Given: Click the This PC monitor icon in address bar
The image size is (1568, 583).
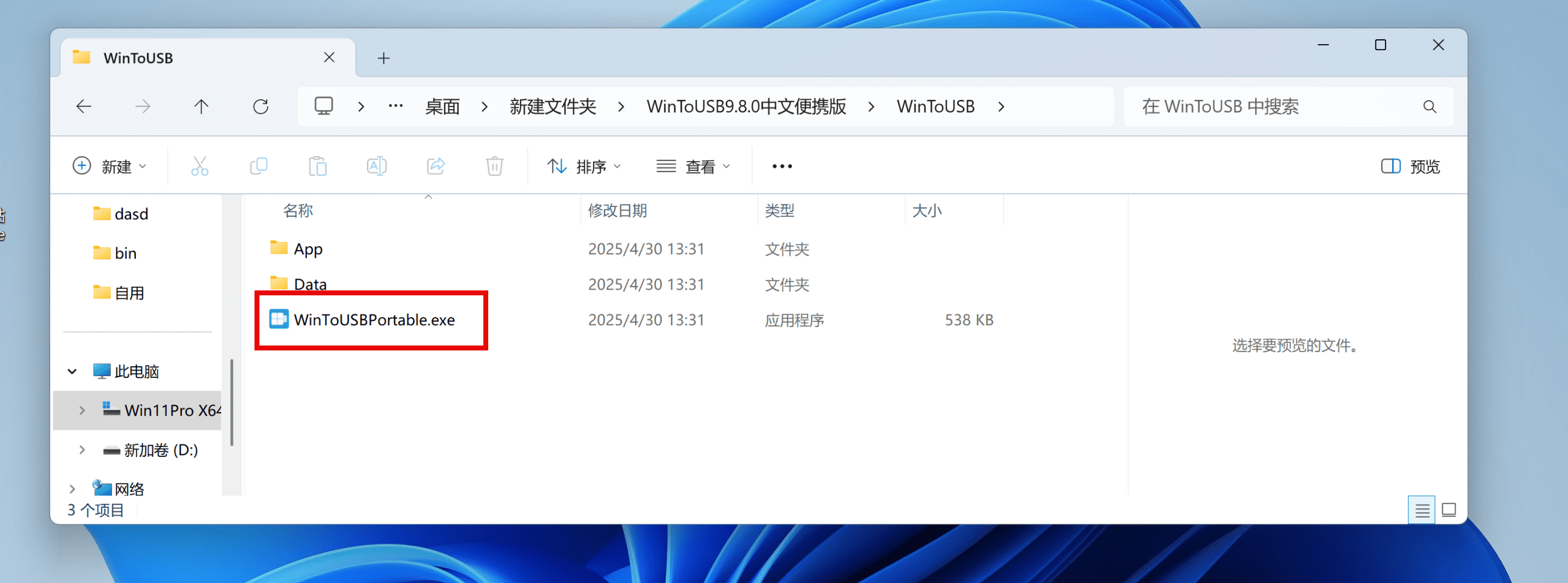Looking at the screenshot, I should coord(324,107).
